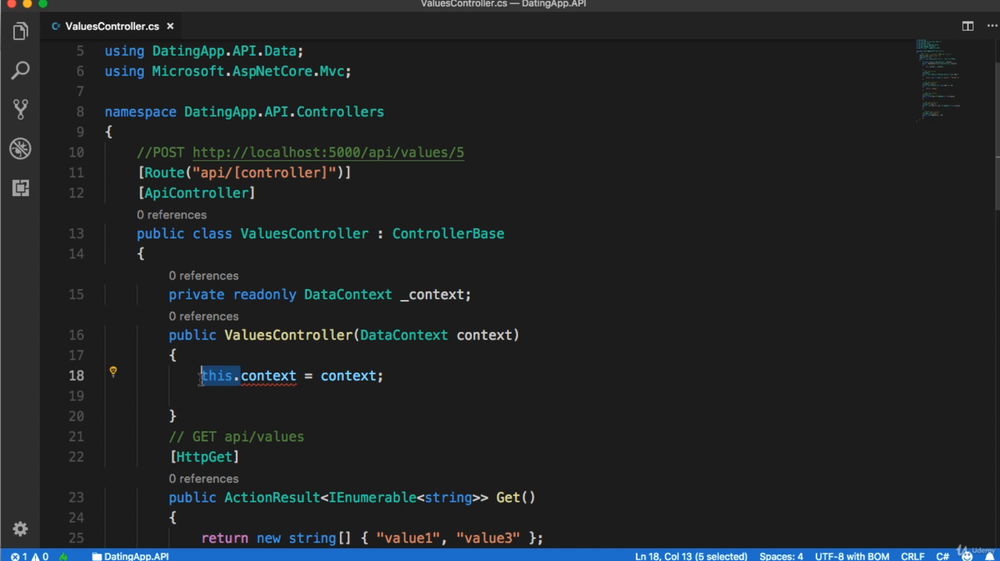The width and height of the screenshot is (1000, 561).
Task: Click '0 references' above _context field
Action: 203,275
